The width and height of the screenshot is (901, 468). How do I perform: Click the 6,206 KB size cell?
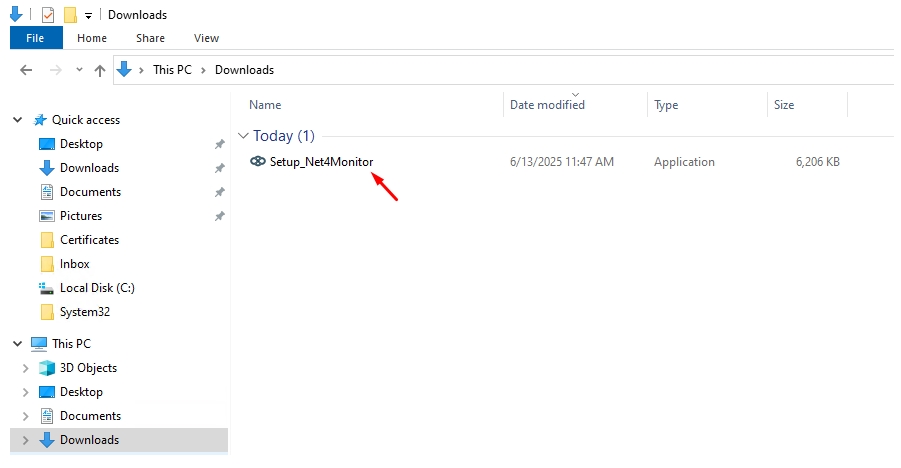(817, 162)
